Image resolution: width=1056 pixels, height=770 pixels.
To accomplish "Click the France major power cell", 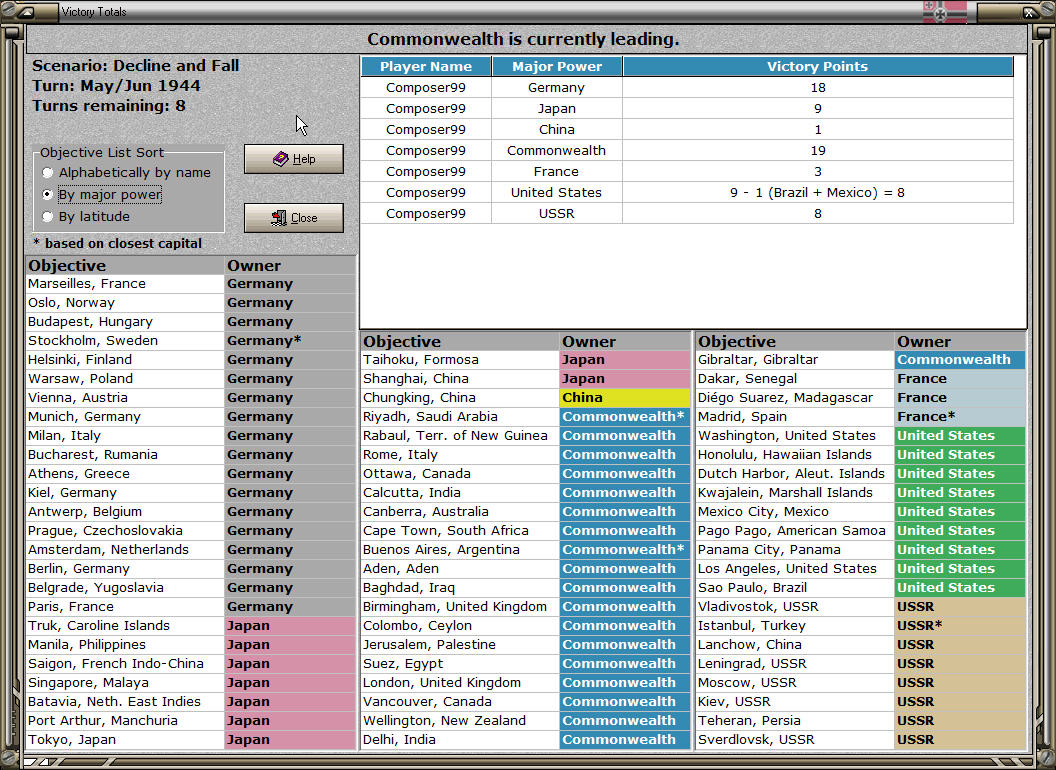I will pyautogui.click(x=557, y=171).
